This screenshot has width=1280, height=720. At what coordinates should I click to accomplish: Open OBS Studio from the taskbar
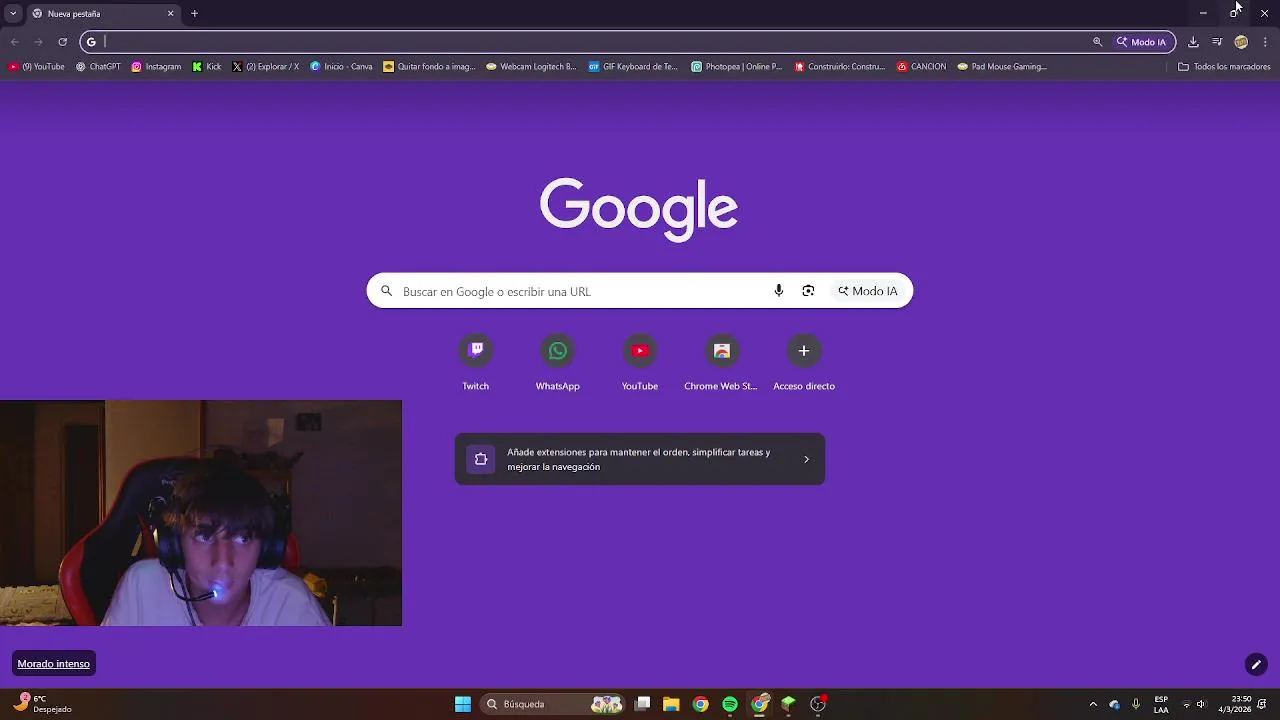point(818,704)
